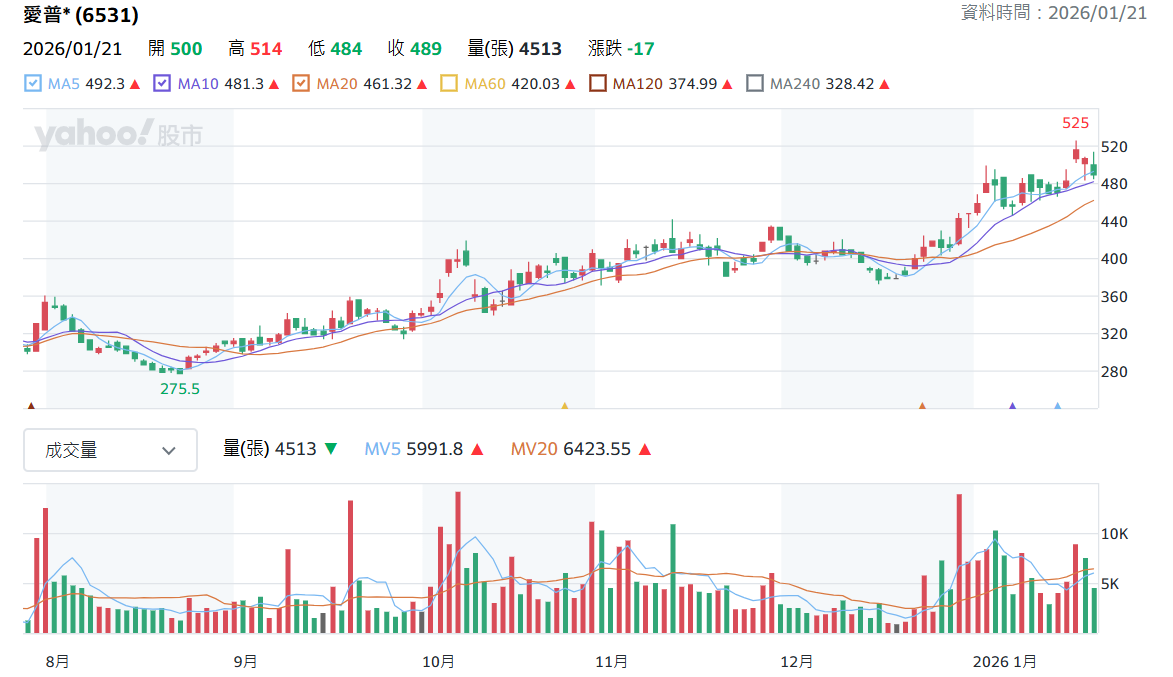Expand the chevron arrow beside 成交量
This screenshot has height=677, width=1173.
169,451
